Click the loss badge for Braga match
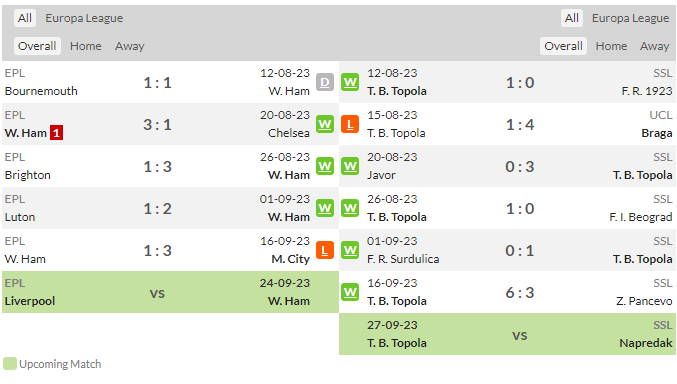The width and height of the screenshot is (677, 384). pyautogui.click(x=350, y=124)
